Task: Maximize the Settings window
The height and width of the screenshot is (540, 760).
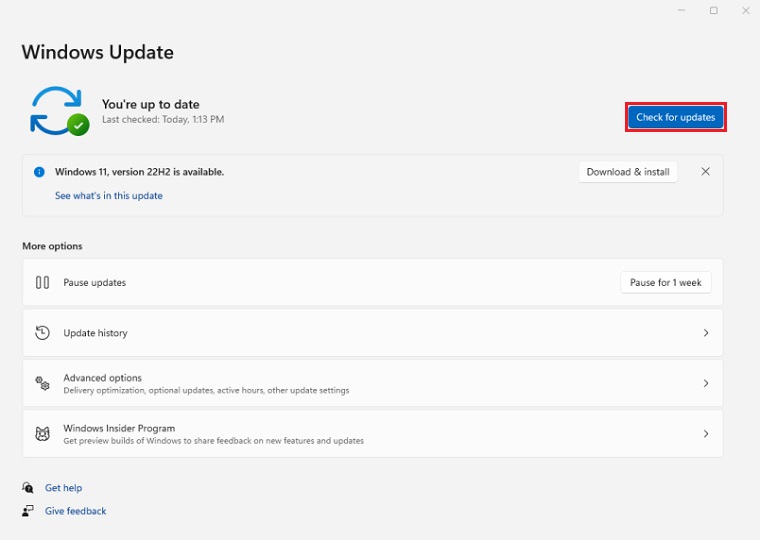Action: click(713, 10)
